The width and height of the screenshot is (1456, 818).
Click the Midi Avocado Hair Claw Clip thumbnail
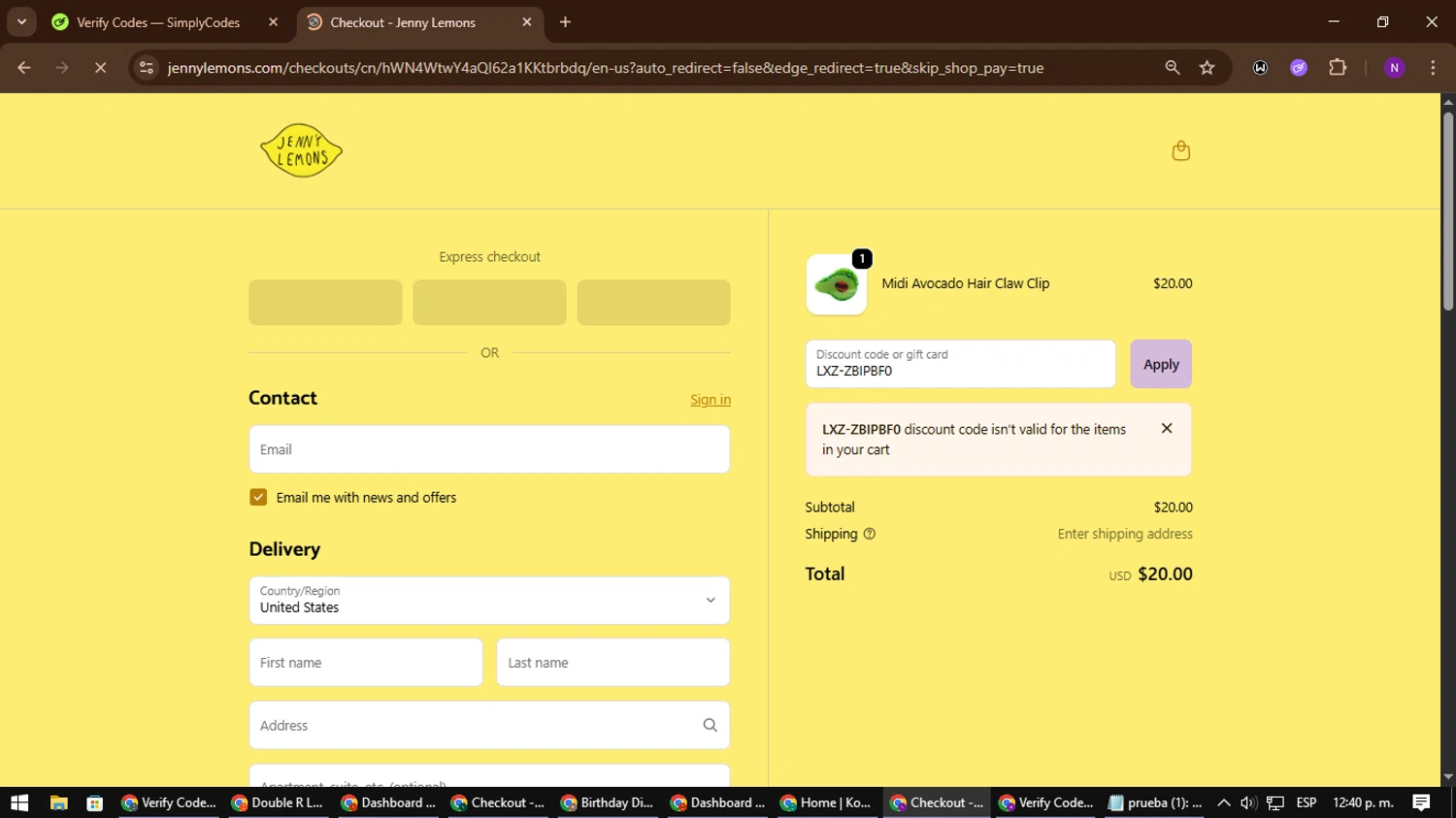[x=836, y=284]
